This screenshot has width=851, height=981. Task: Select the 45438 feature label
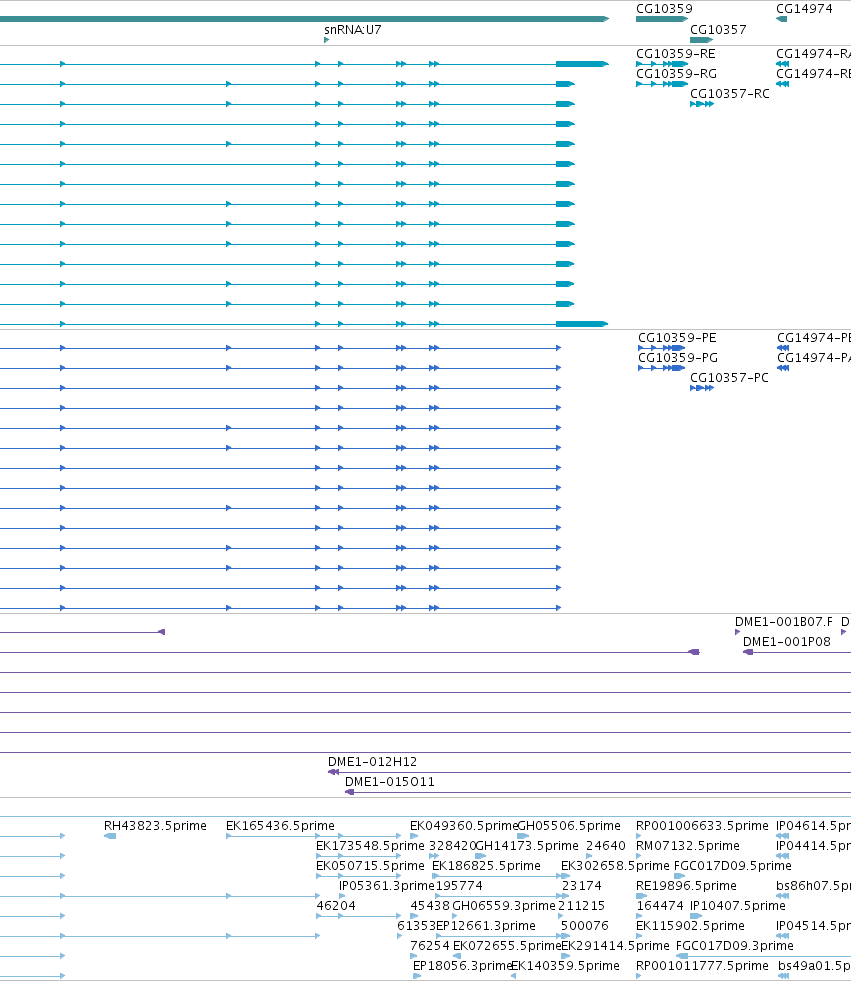pos(430,906)
